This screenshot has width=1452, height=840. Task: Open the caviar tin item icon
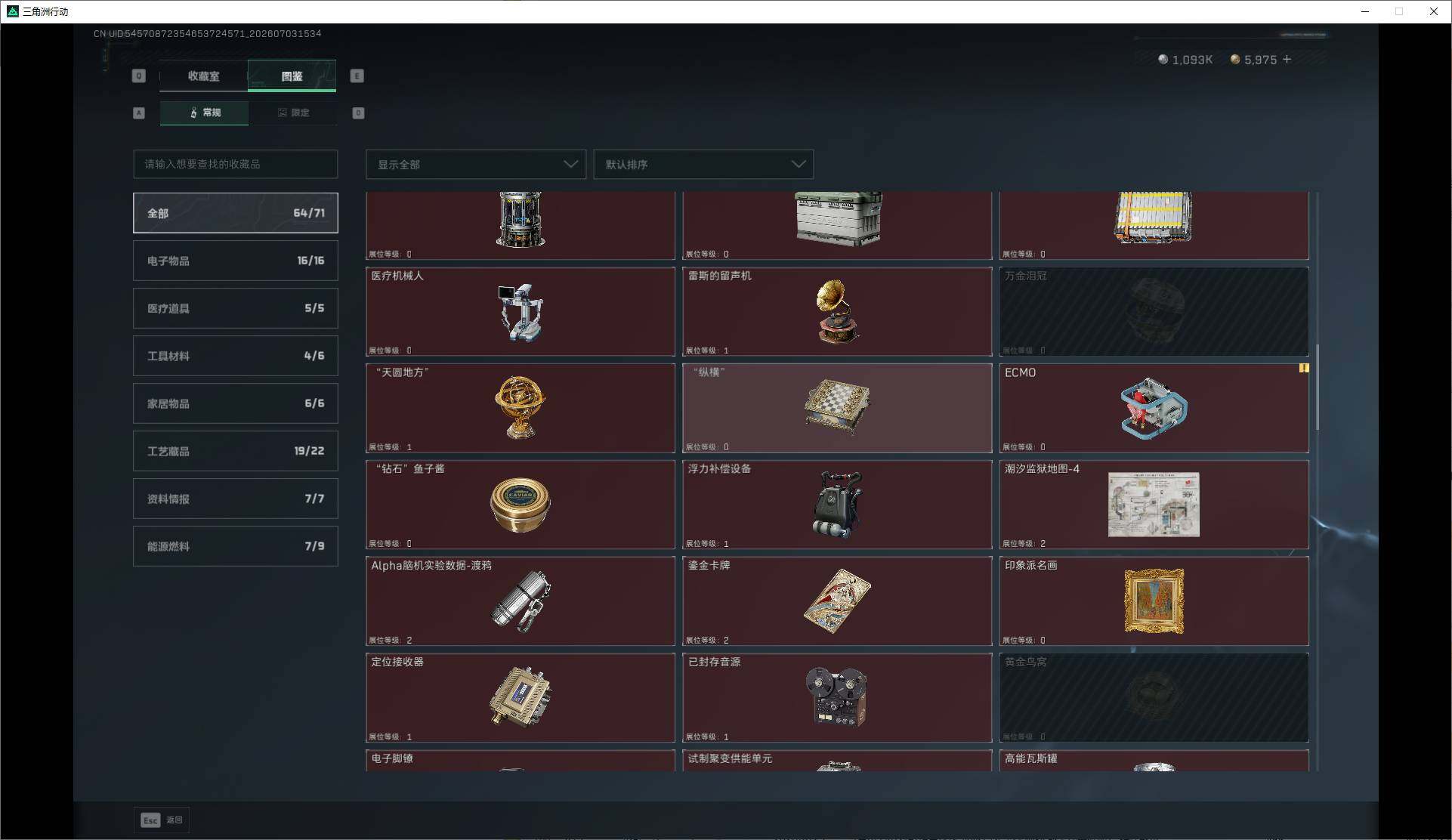pyautogui.click(x=520, y=505)
